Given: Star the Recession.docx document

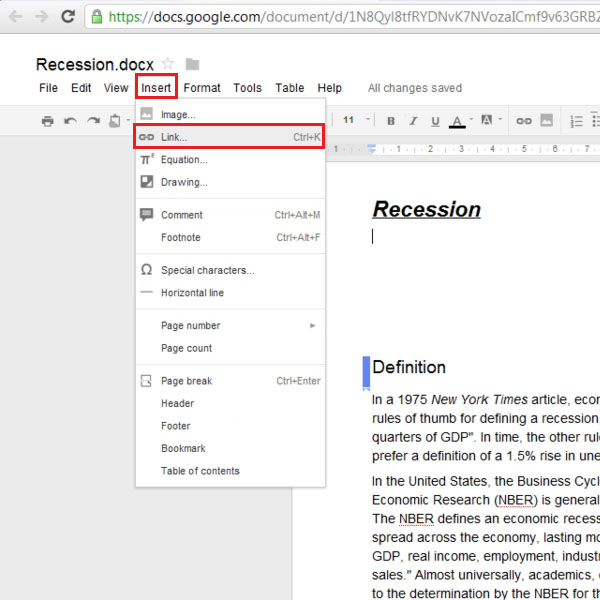Looking at the screenshot, I should click(168, 64).
